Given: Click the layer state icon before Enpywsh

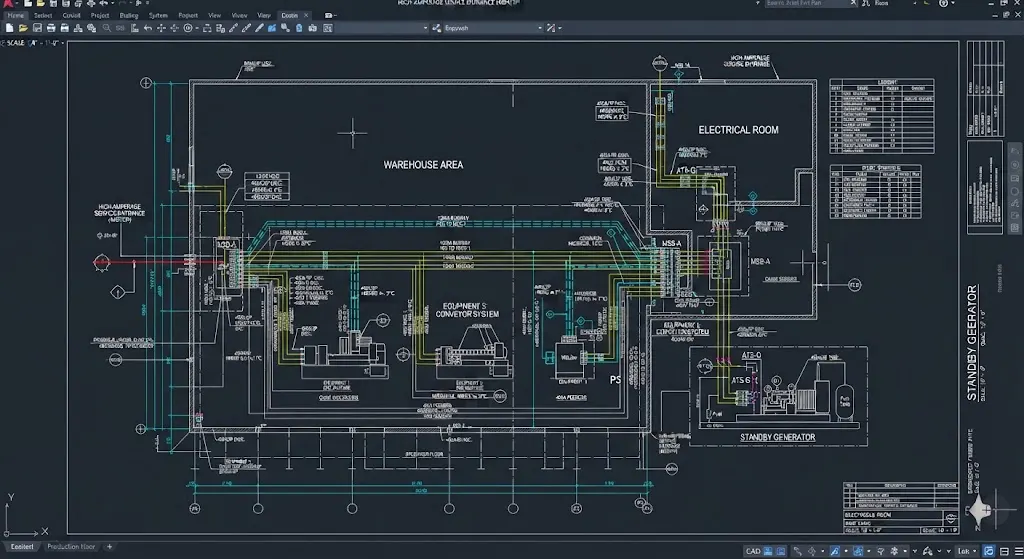Looking at the screenshot, I should (x=436, y=28).
